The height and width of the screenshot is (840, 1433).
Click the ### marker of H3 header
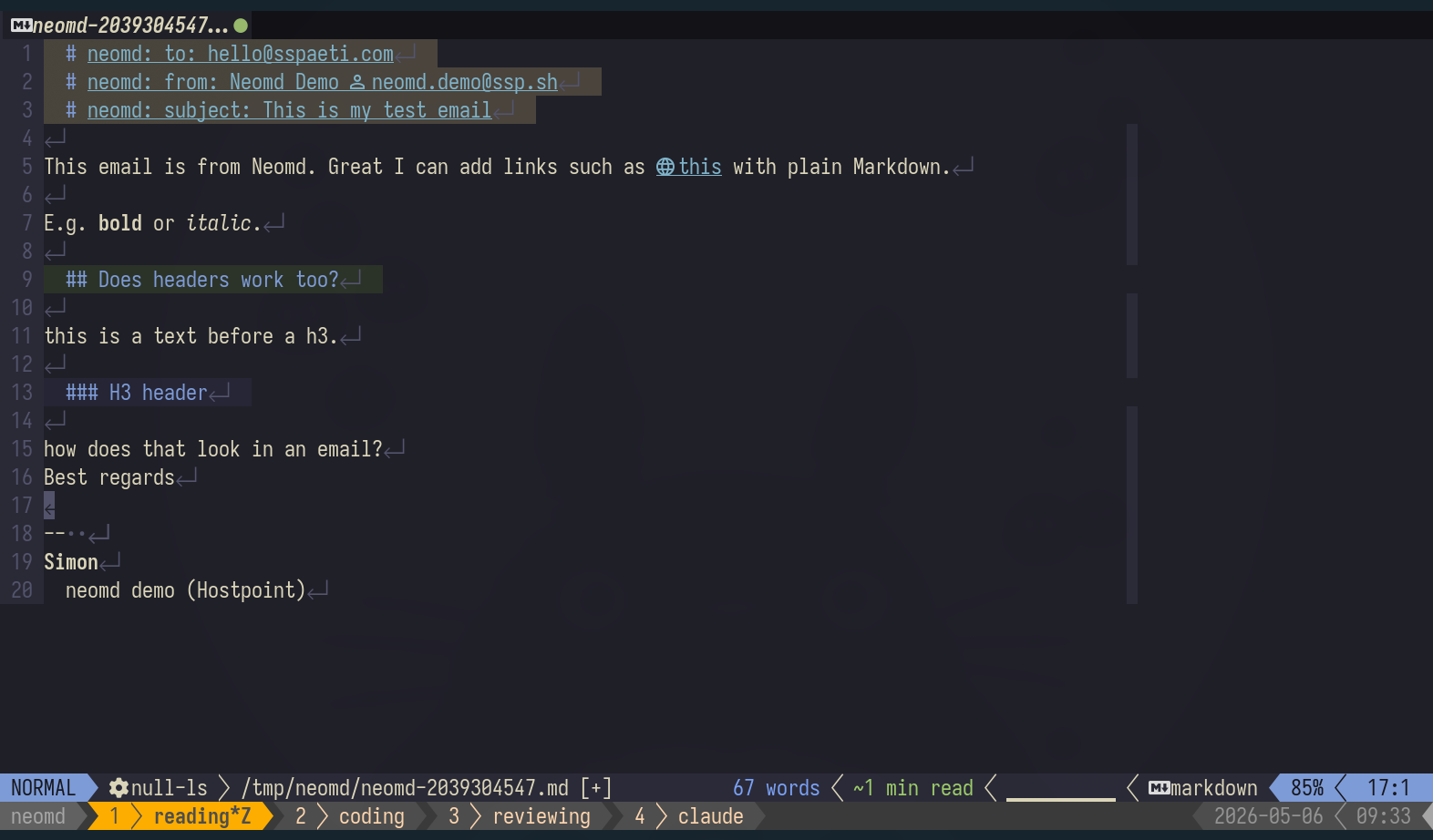[82, 393]
